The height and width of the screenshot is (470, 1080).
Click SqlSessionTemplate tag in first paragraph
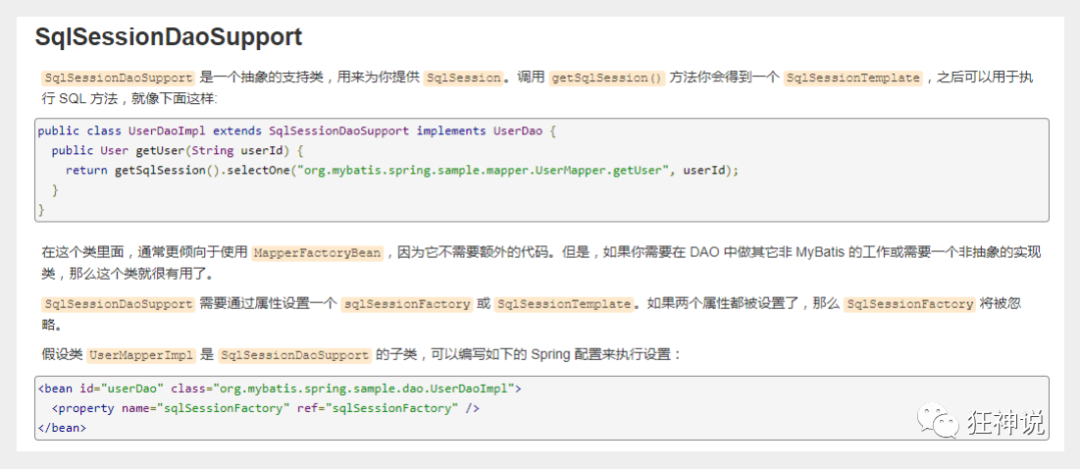(853, 78)
